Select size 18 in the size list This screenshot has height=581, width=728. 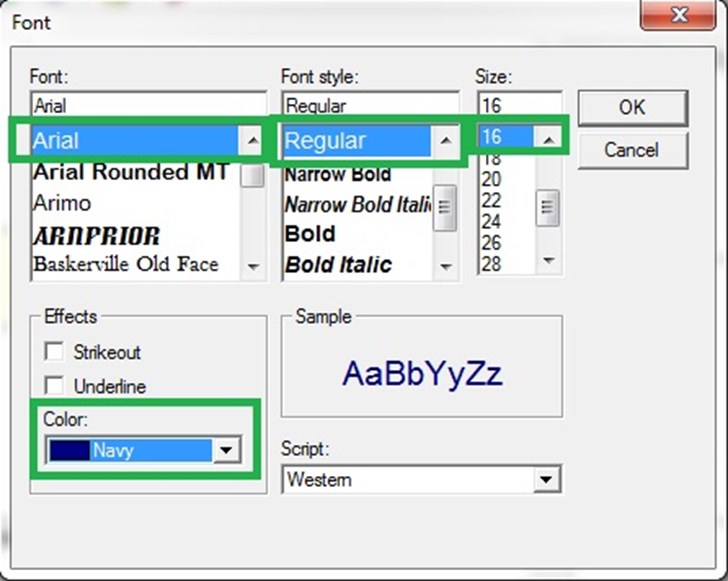491,158
